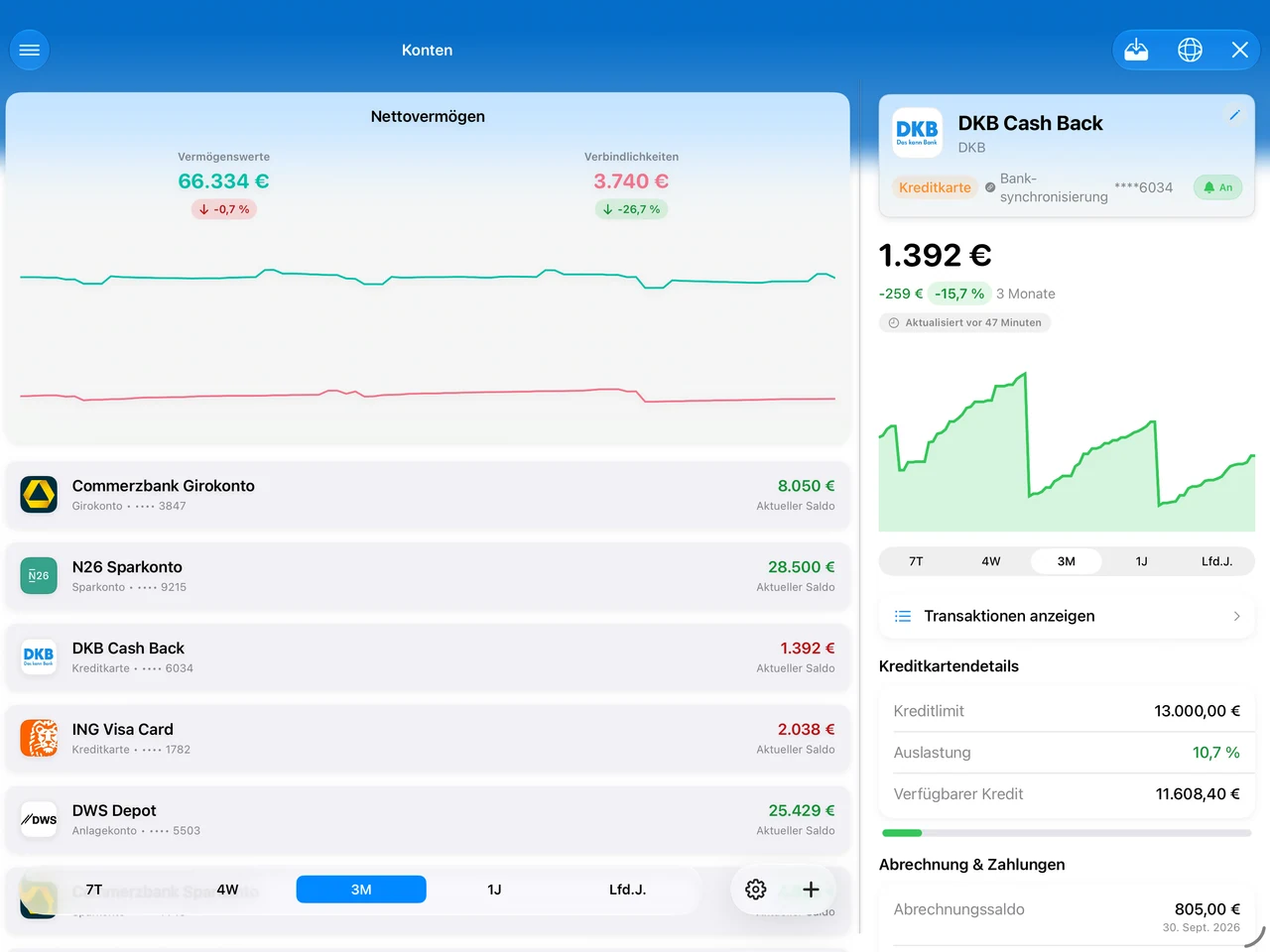The width and height of the screenshot is (1270, 952).
Task: Click the credit utilization progress bar
Action: (1067, 833)
